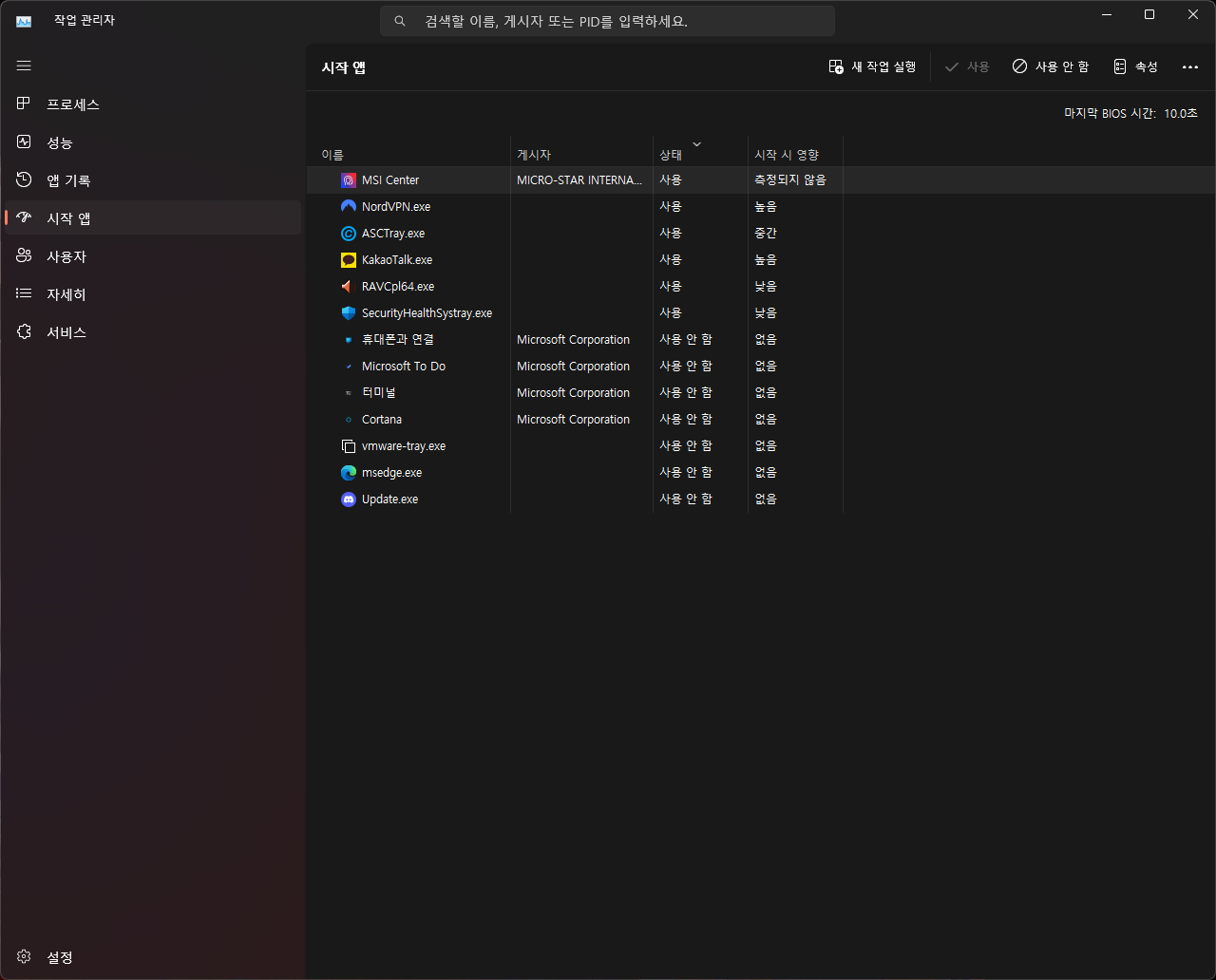This screenshot has width=1216, height=980.
Task: Click the 마지막 BIOS 시간 value
Action: click(1181, 113)
